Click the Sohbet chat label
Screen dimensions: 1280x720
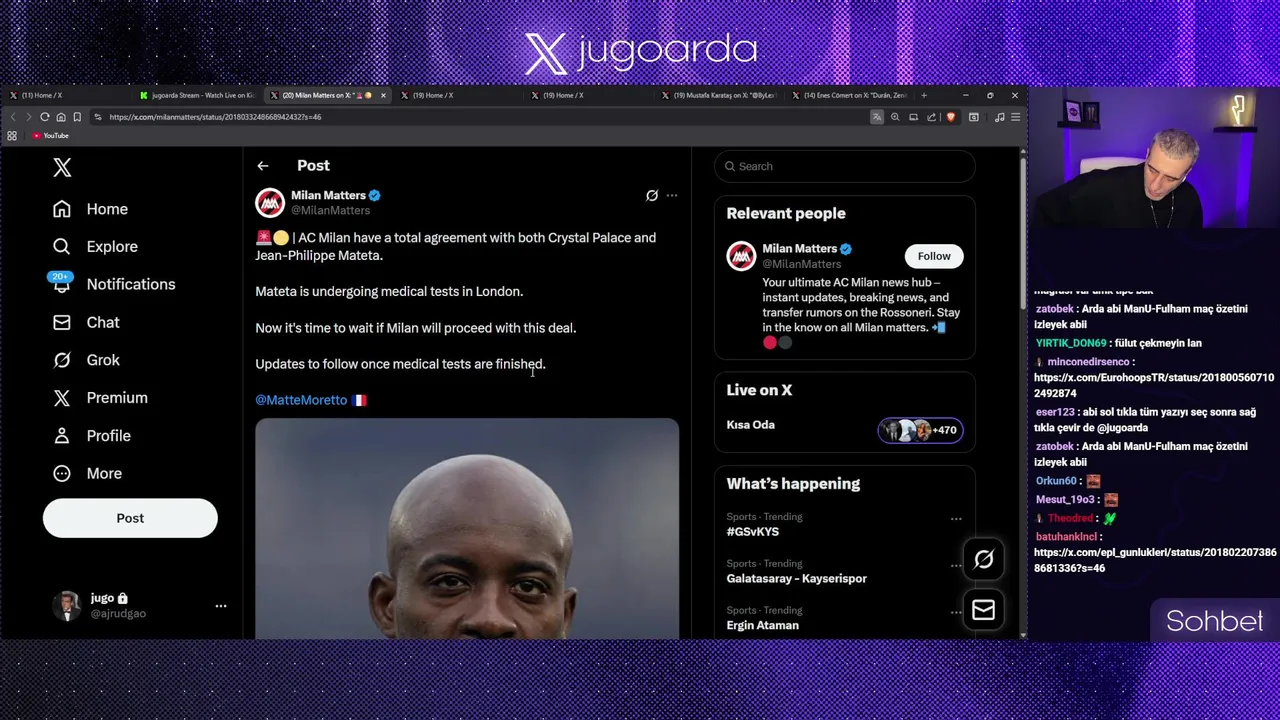coord(1215,621)
